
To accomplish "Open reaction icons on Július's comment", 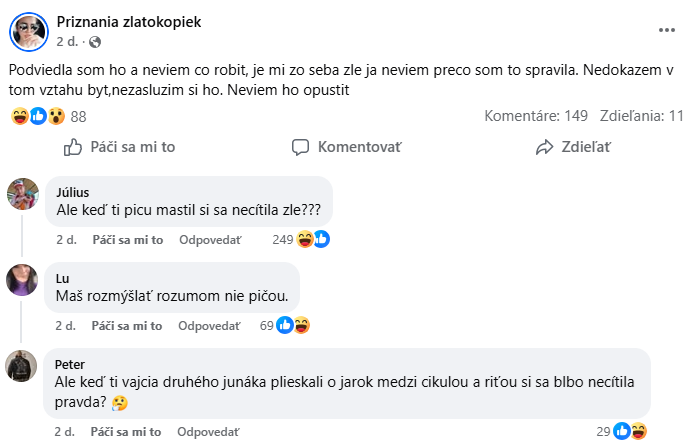I will (x=313, y=240).
